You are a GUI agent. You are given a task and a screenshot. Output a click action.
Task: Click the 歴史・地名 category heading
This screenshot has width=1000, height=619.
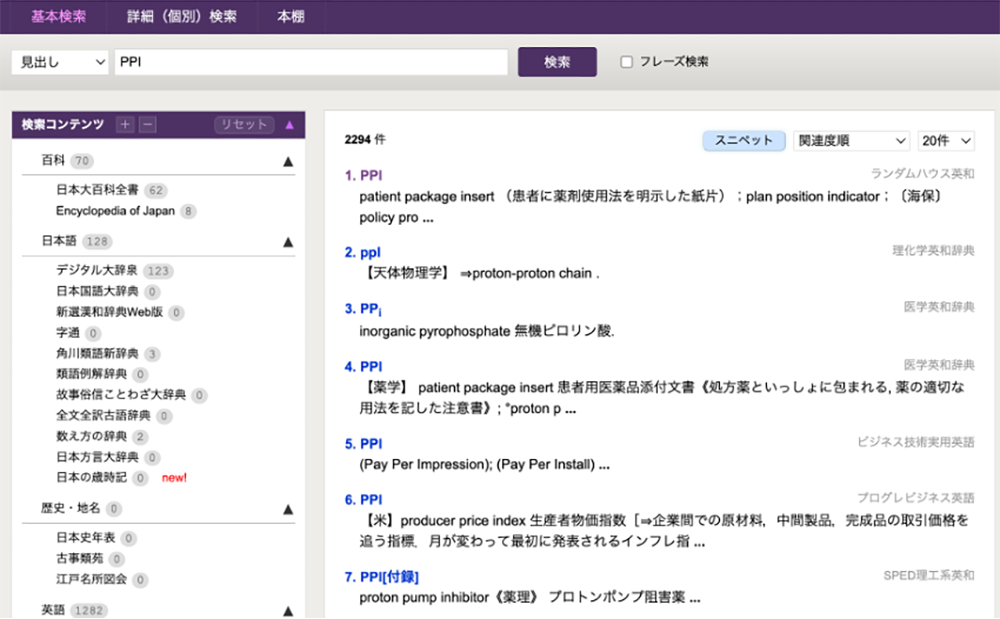pyautogui.click(x=71, y=508)
